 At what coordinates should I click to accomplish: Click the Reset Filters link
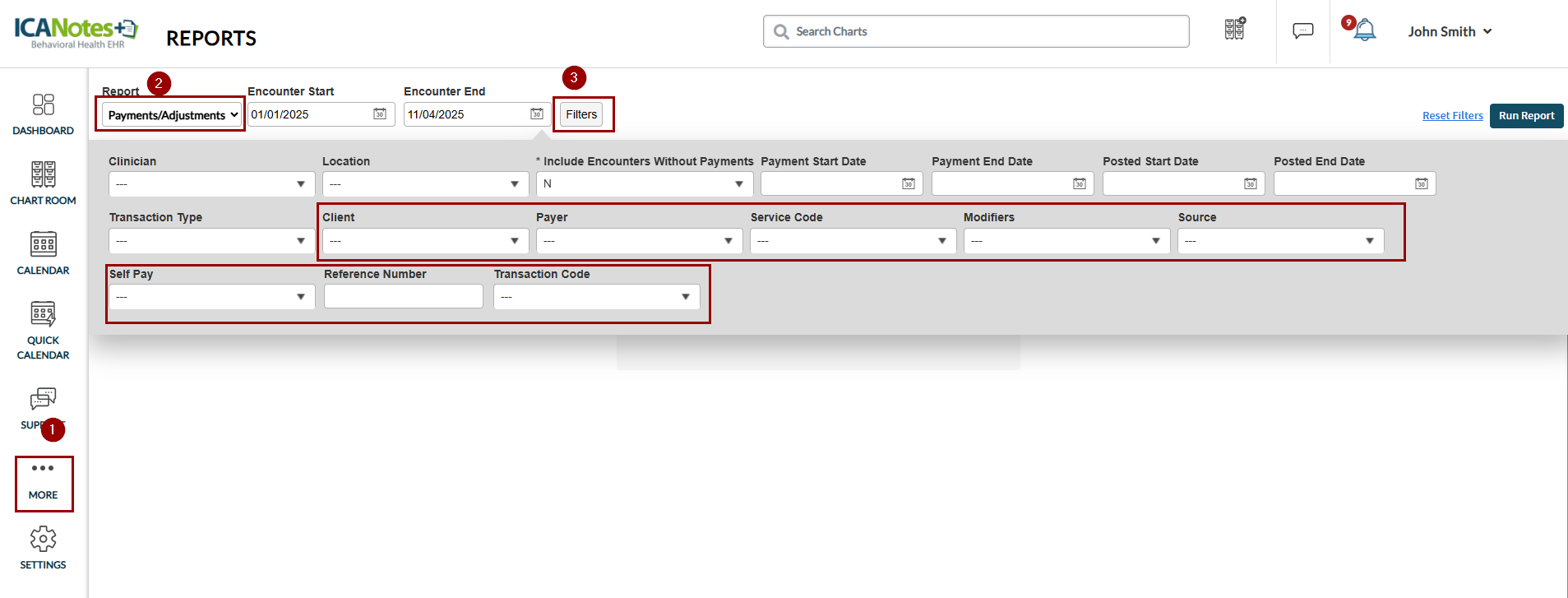click(1452, 116)
